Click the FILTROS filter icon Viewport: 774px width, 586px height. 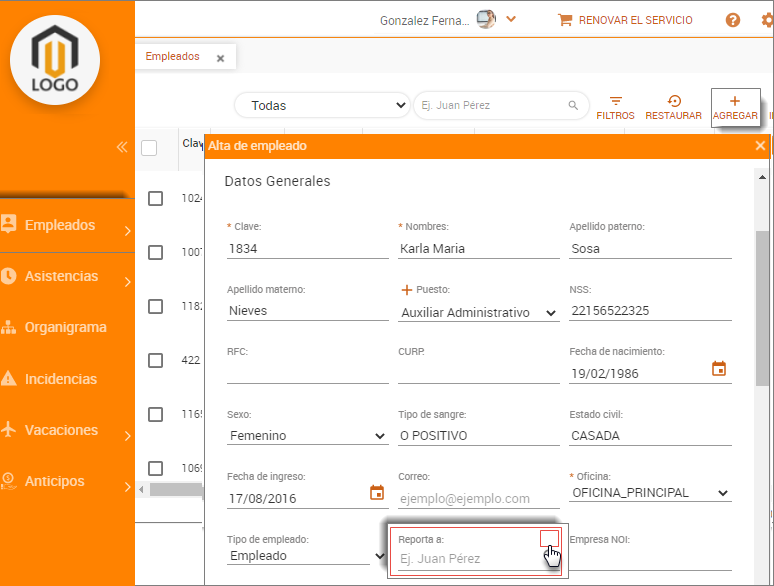point(615,102)
